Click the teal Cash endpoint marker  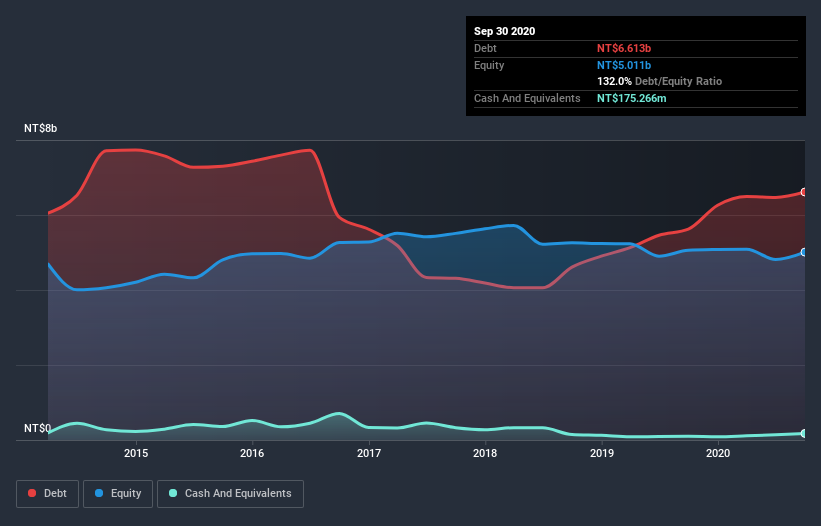pyautogui.click(x=804, y=433)
